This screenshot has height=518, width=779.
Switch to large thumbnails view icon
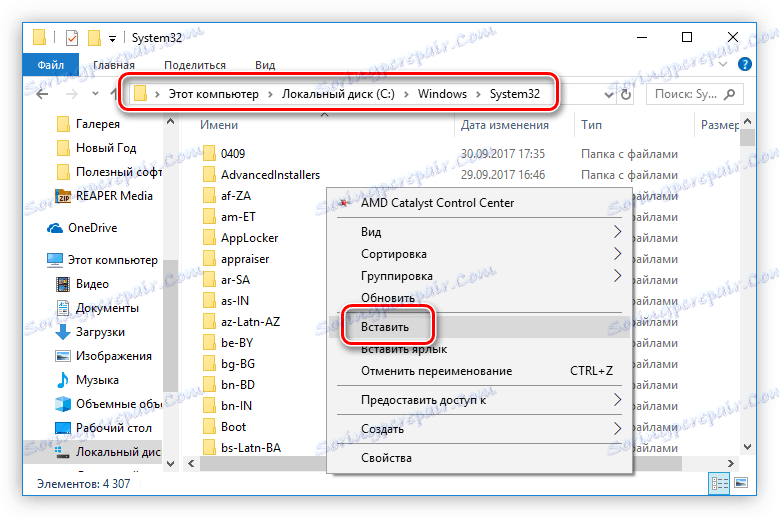(741, 483)
